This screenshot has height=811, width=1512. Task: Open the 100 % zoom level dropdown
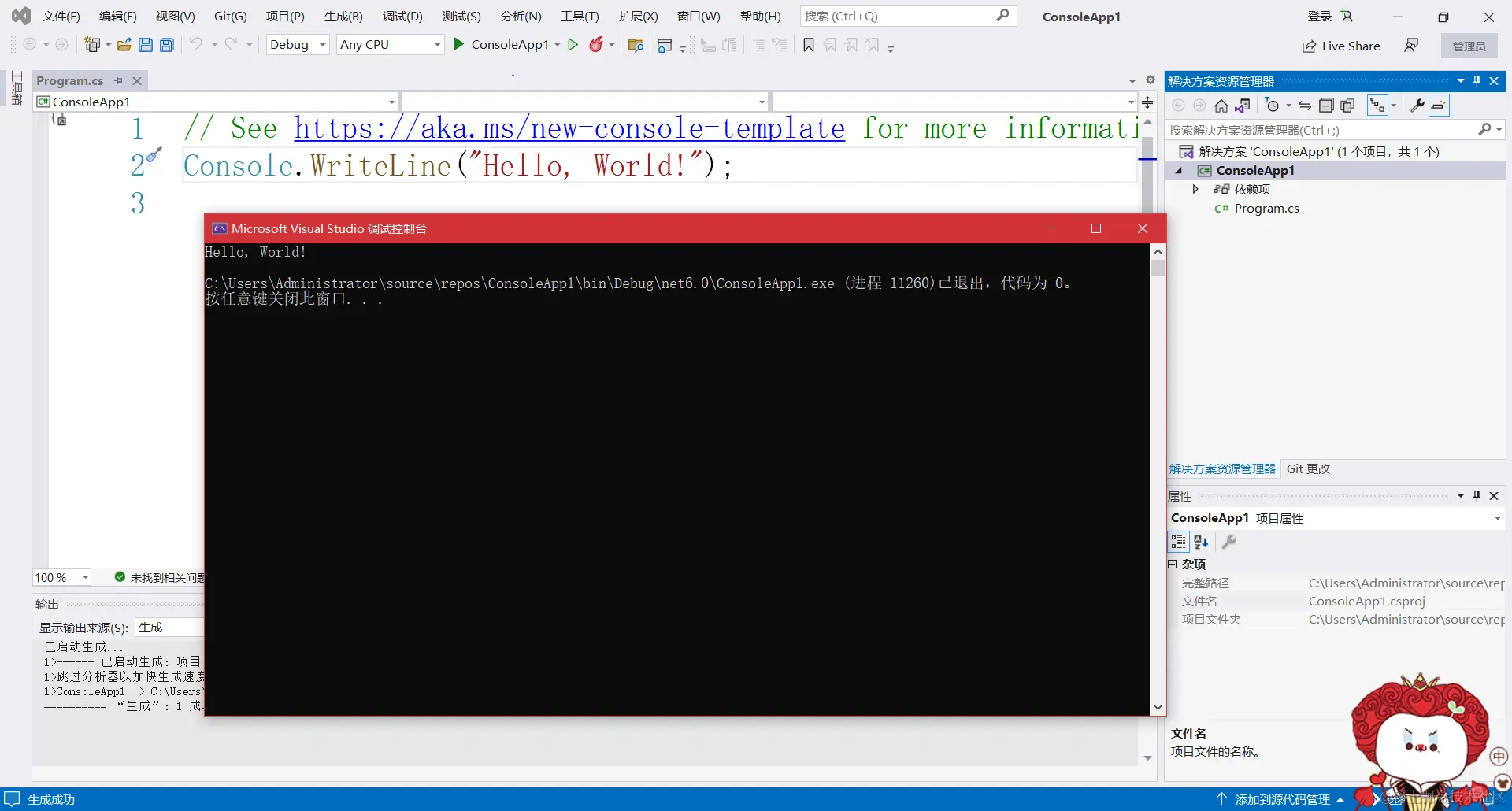(x=61, y=577)
